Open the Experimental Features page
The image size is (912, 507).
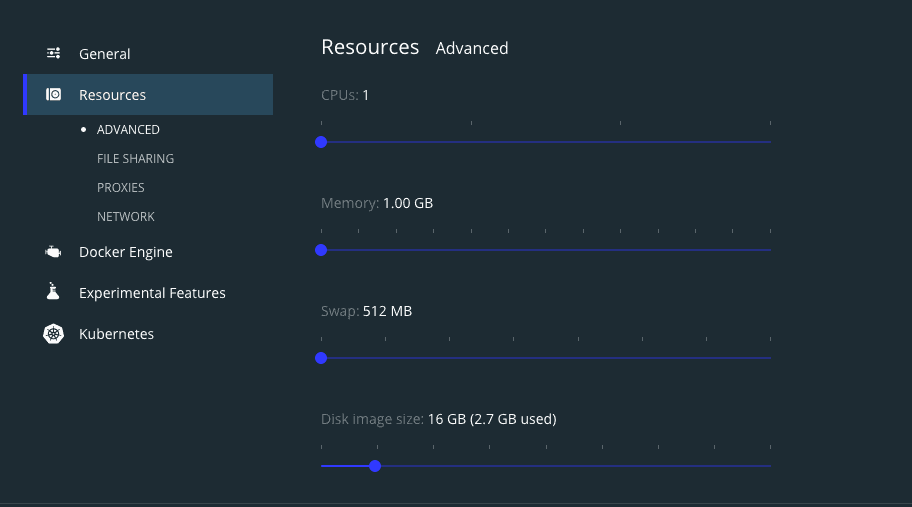(x=152, y=293)
